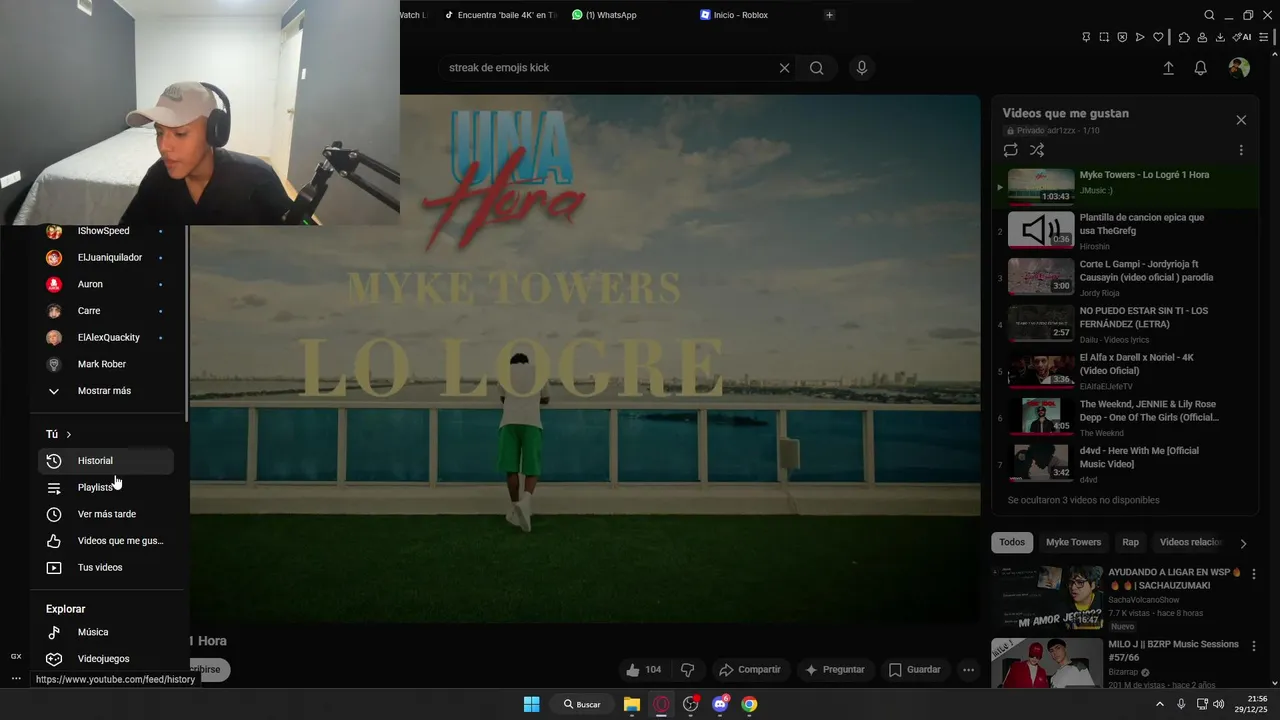Like the video with thumbs-up 104
The height and width of the screenshot is (720, 1280).
point(643,670)
